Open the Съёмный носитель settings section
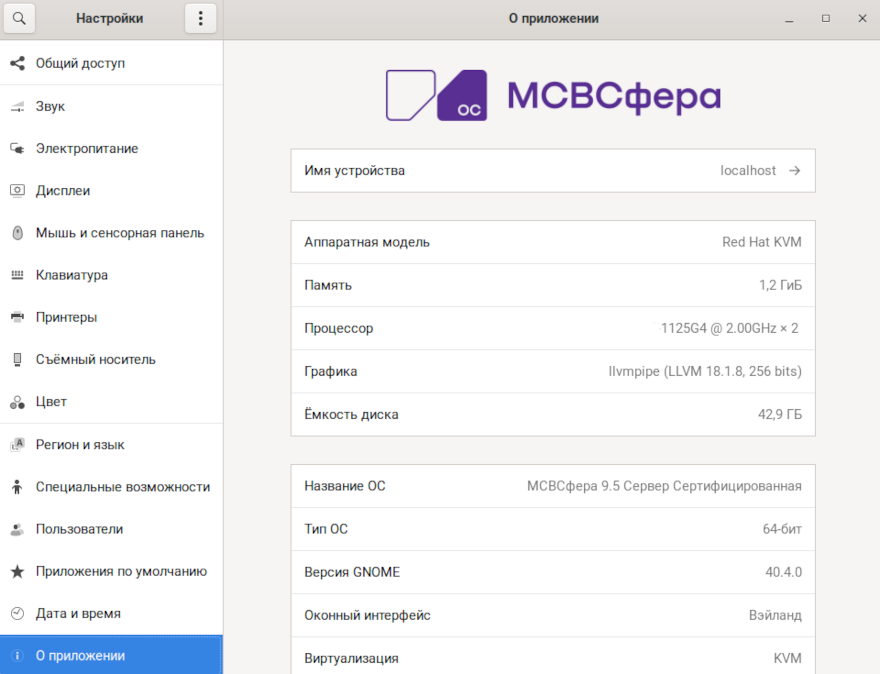The height and width of the screenshot is (674, 880). 95,359
